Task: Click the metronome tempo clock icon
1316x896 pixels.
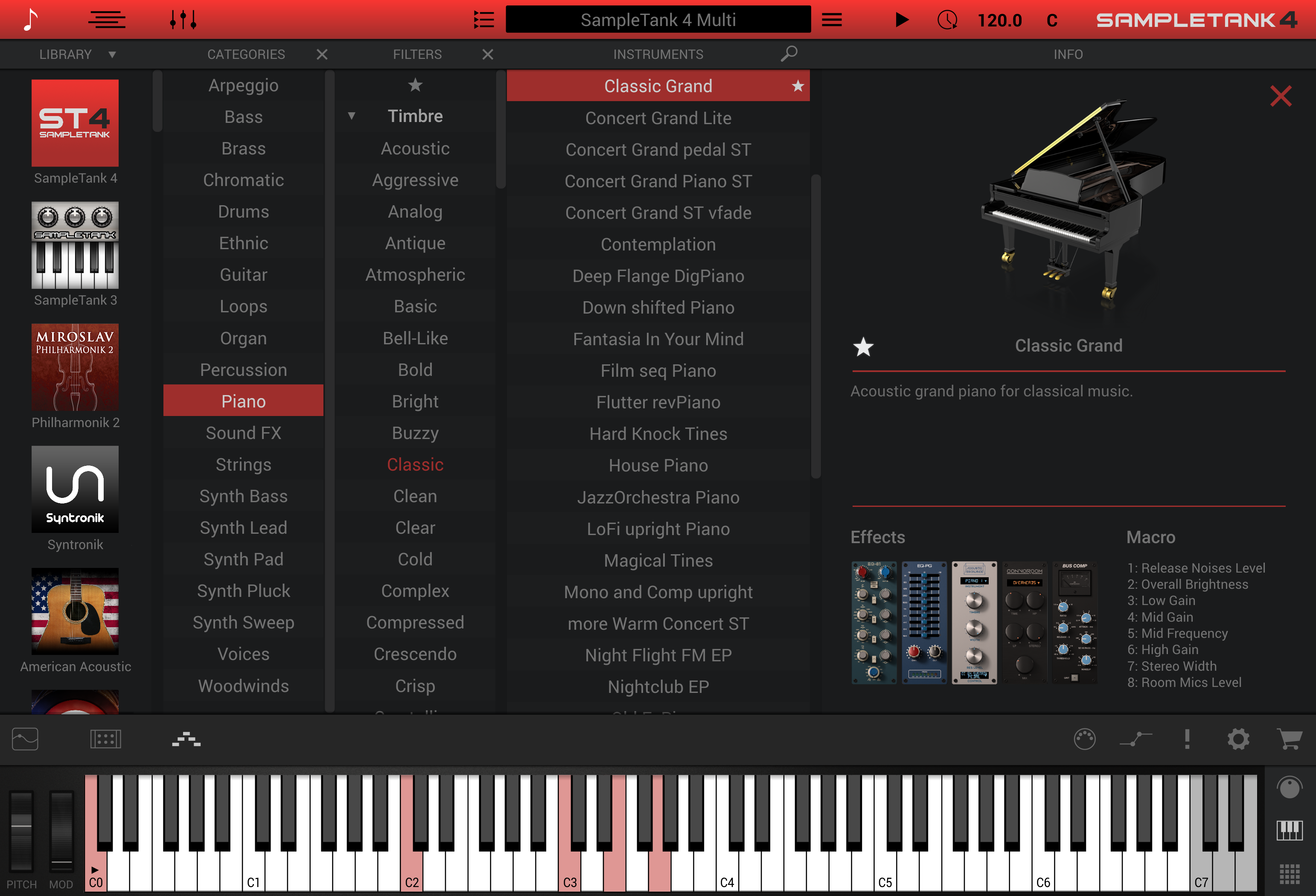Action: 947,19
